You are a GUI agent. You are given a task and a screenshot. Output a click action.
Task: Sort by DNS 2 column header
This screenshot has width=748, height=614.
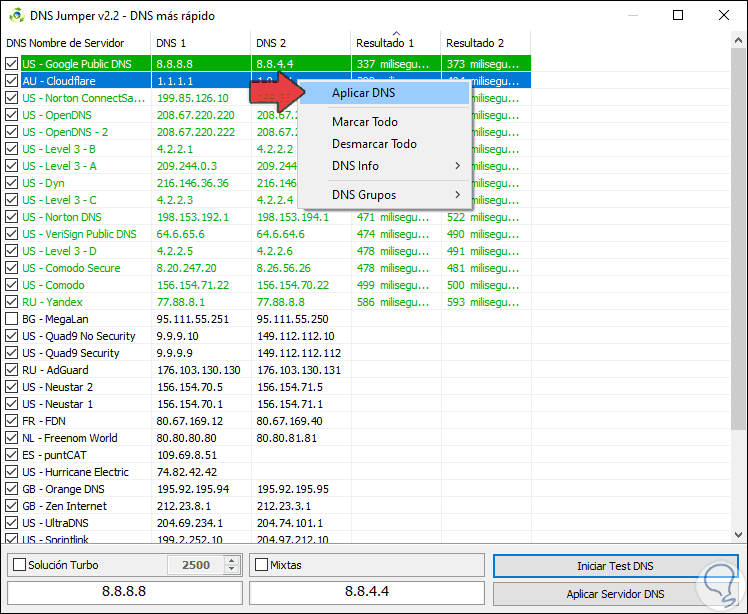[x=301, y=43]
